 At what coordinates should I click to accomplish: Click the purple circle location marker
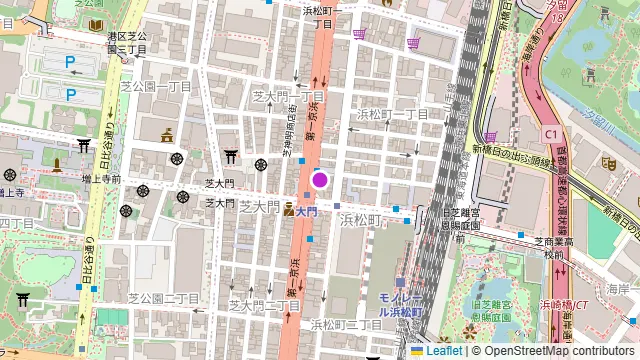(320, 180)
